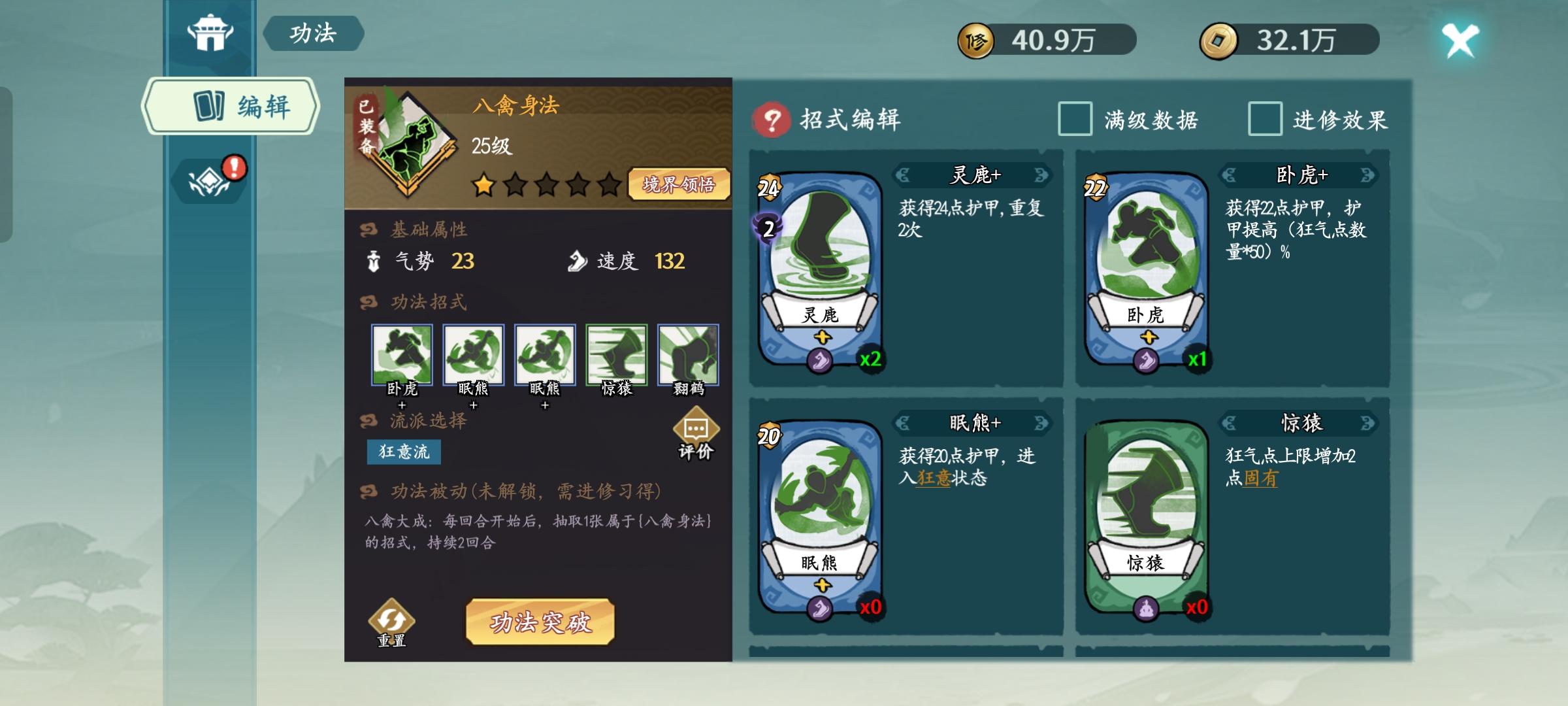Click left arrow next to 卧虎+
This screenshot has width=1568, height=706.
(x=1229, y=175)
